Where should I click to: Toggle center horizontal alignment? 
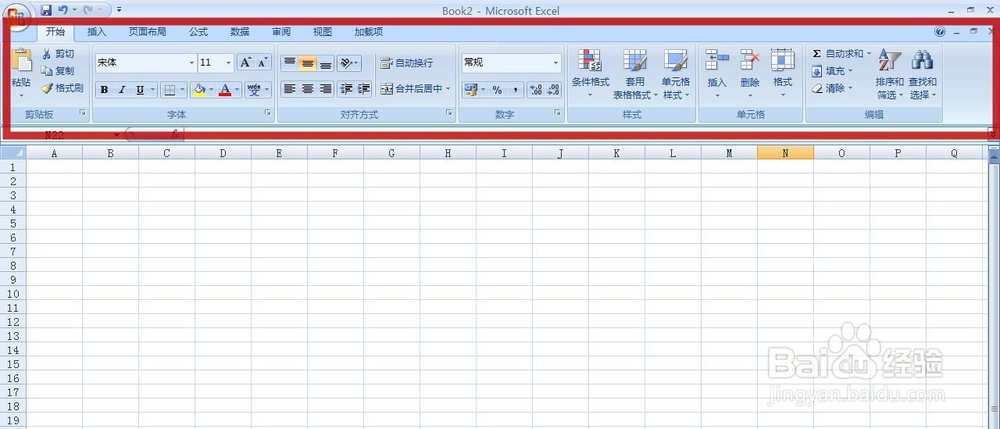pos(307,89)
